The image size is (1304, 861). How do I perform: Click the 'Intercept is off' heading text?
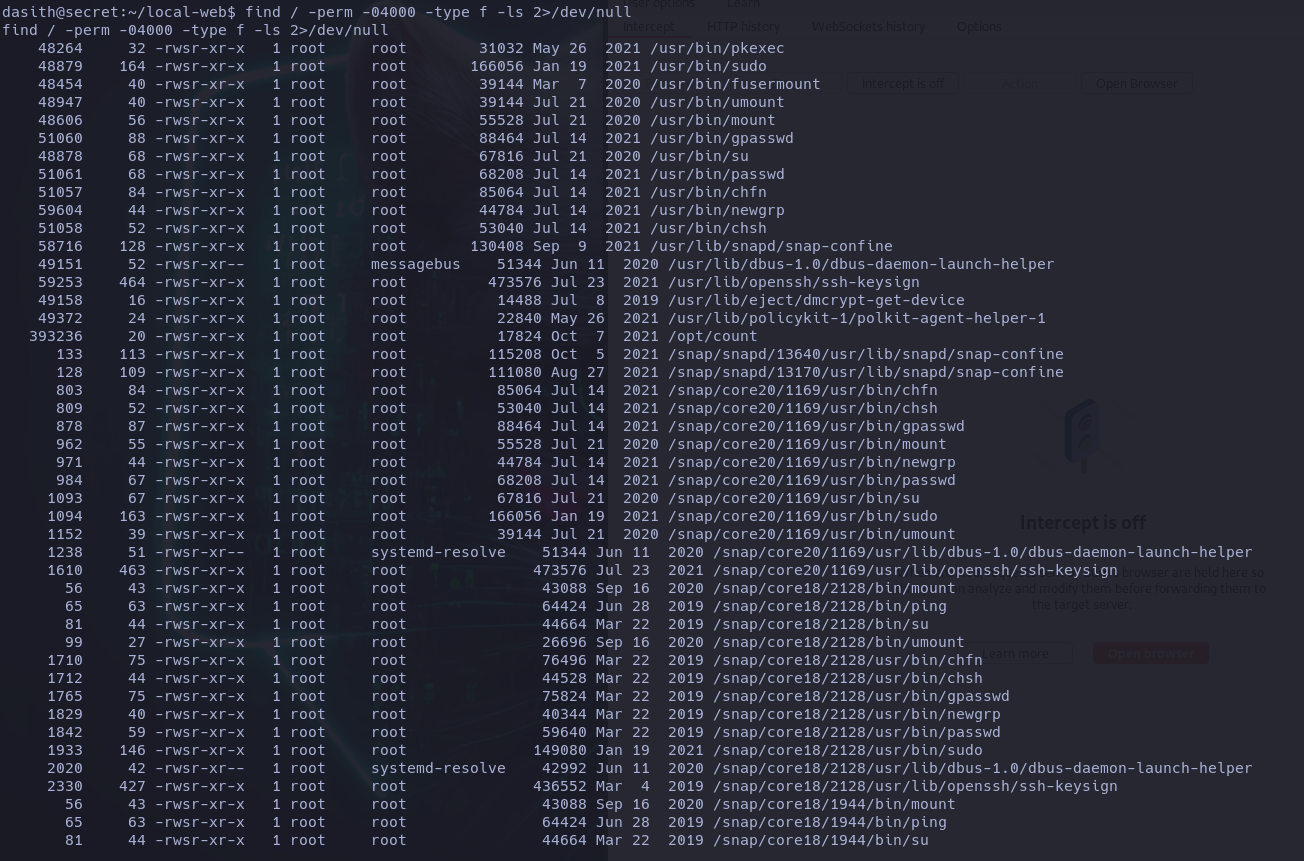tap(1082, 522)
